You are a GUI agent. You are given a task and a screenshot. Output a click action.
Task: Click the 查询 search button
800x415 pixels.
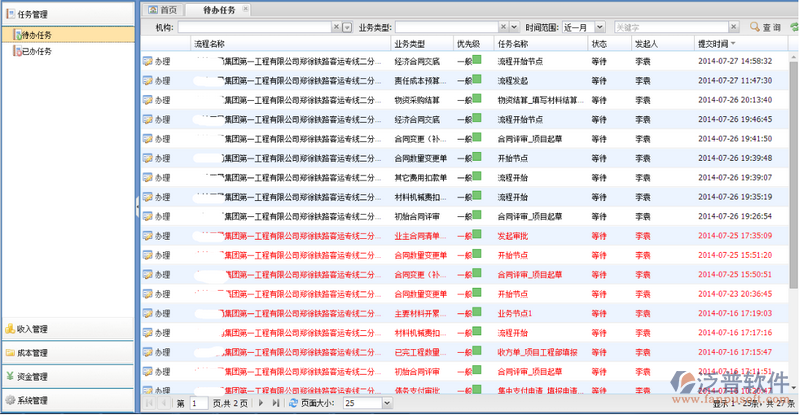[x=763, y=27]
